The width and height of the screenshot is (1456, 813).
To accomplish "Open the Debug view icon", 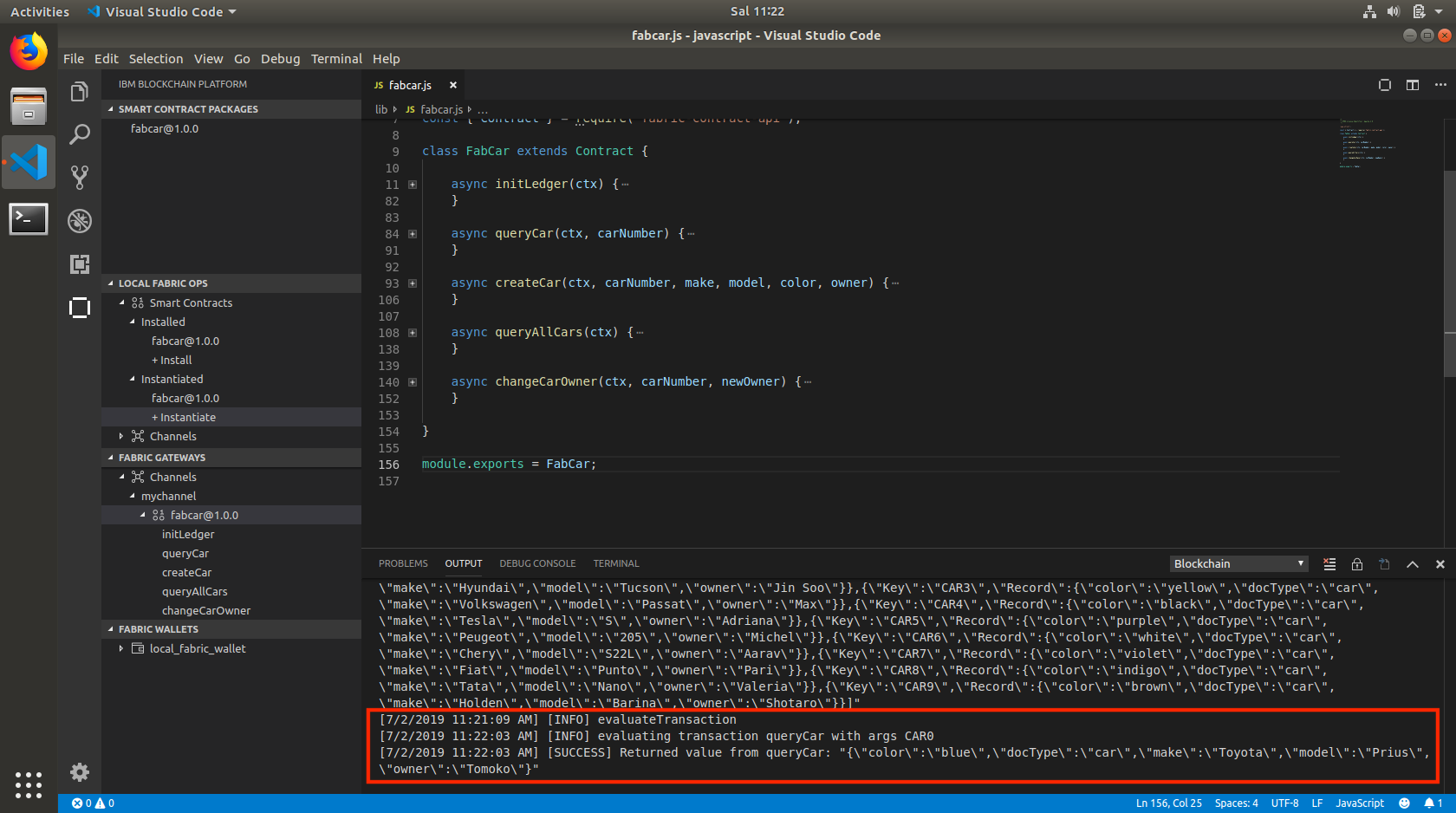I will point(79,221).
